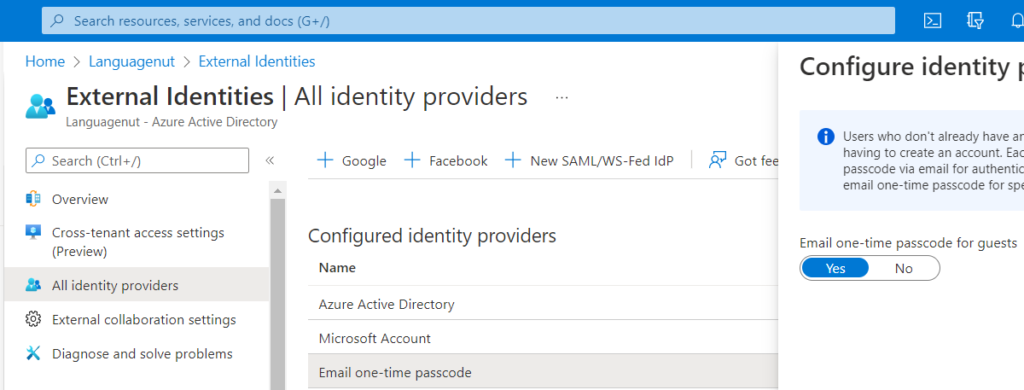Open the notifications bell icon
The image size is (1024, 390).
(1016, 21)
